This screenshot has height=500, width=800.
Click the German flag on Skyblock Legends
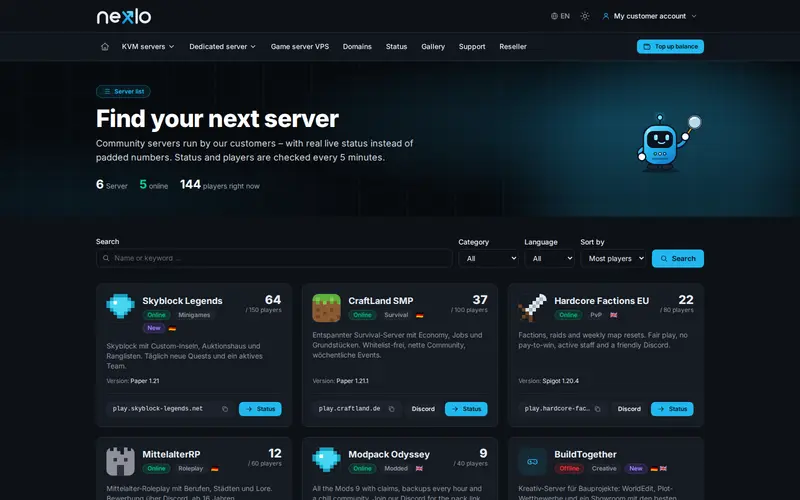click(x=172, y=329)
